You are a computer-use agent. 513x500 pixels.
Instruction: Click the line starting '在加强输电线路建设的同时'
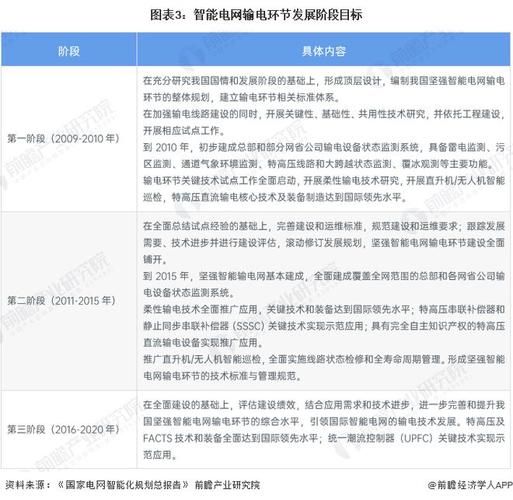coord(324,114)
